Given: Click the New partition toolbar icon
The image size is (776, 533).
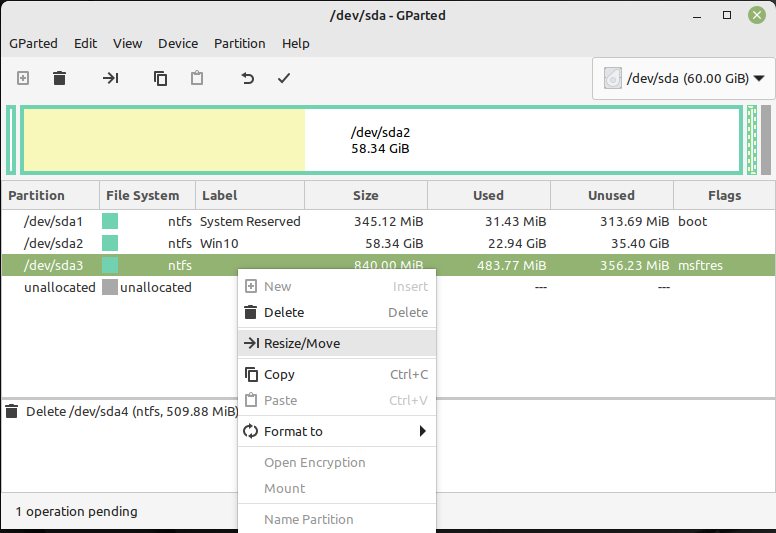Looking at the screenshot, I should point(23,78).
